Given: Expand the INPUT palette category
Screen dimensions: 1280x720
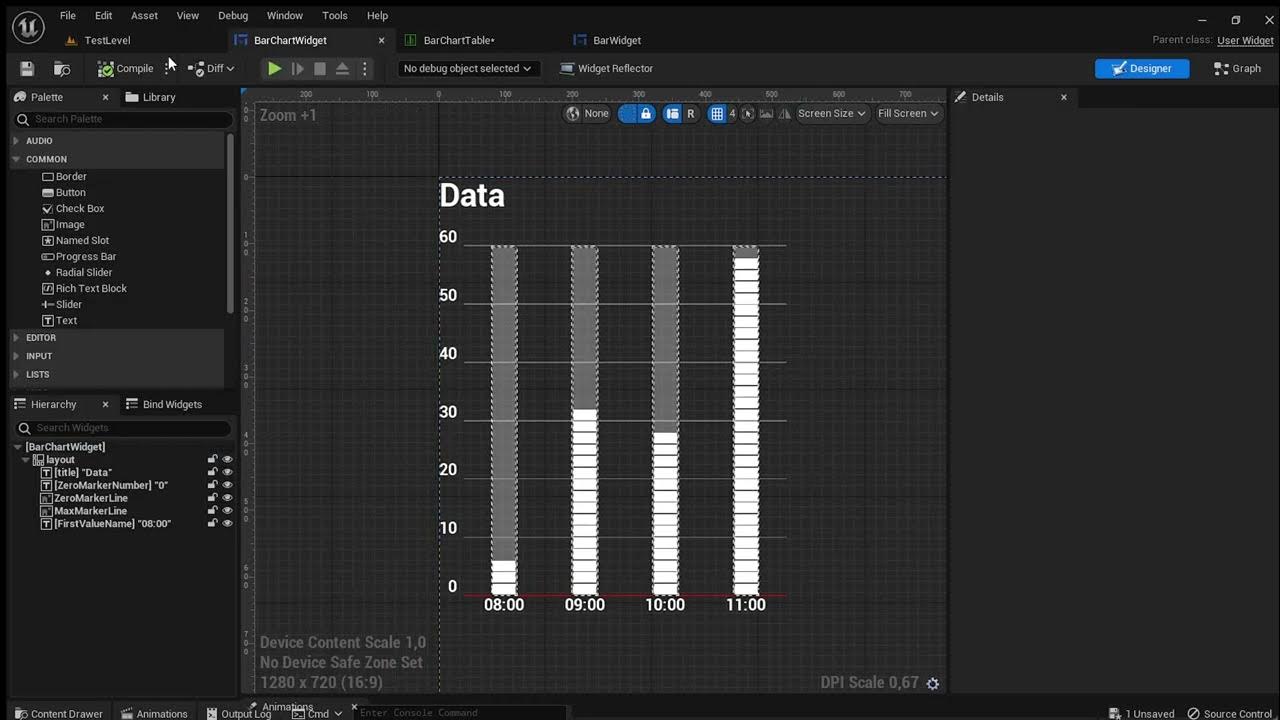Looking at the screenshot, I should [x=16, y=356].
